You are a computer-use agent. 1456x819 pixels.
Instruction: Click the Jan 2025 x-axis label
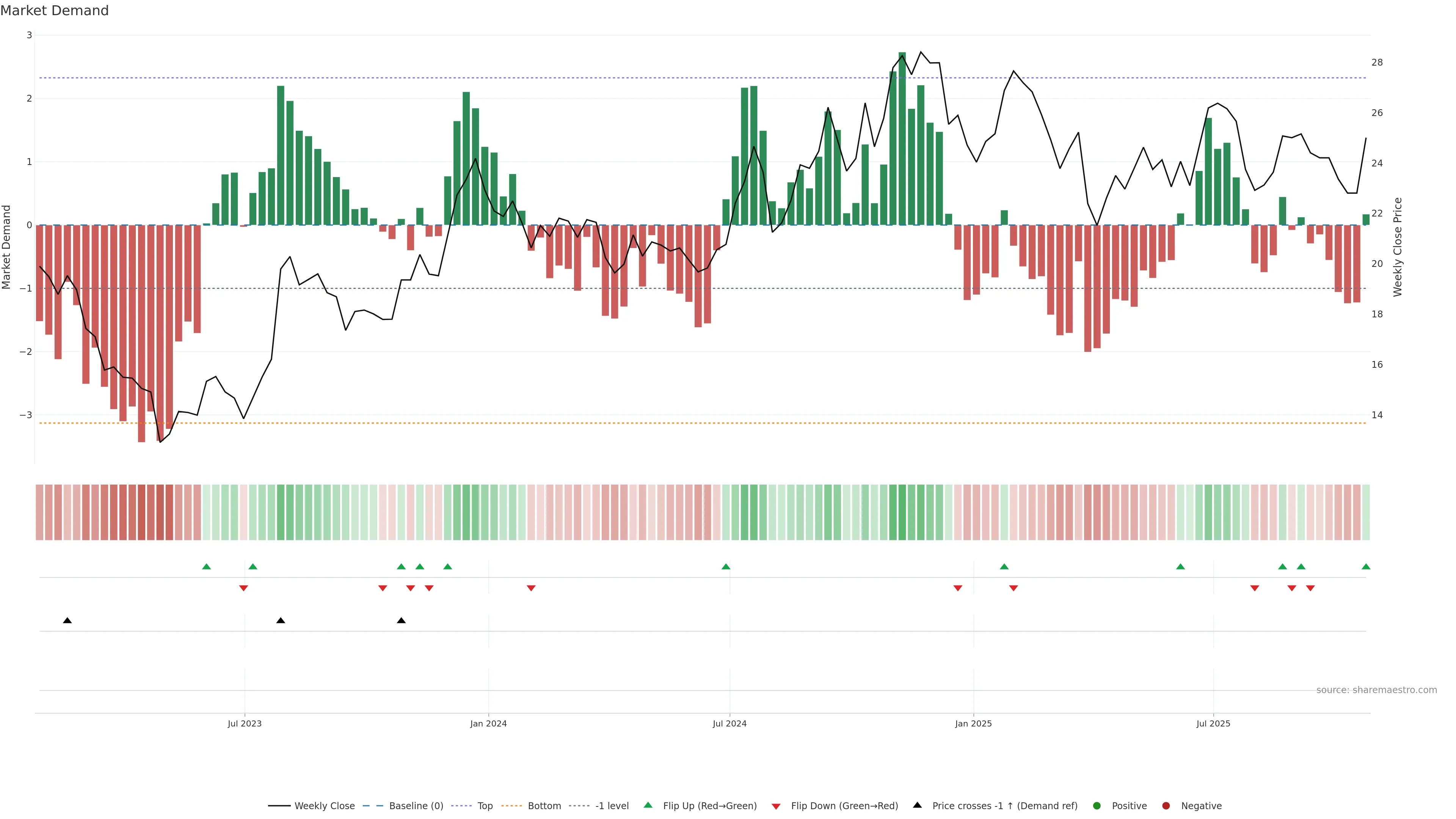coord(973,724)
